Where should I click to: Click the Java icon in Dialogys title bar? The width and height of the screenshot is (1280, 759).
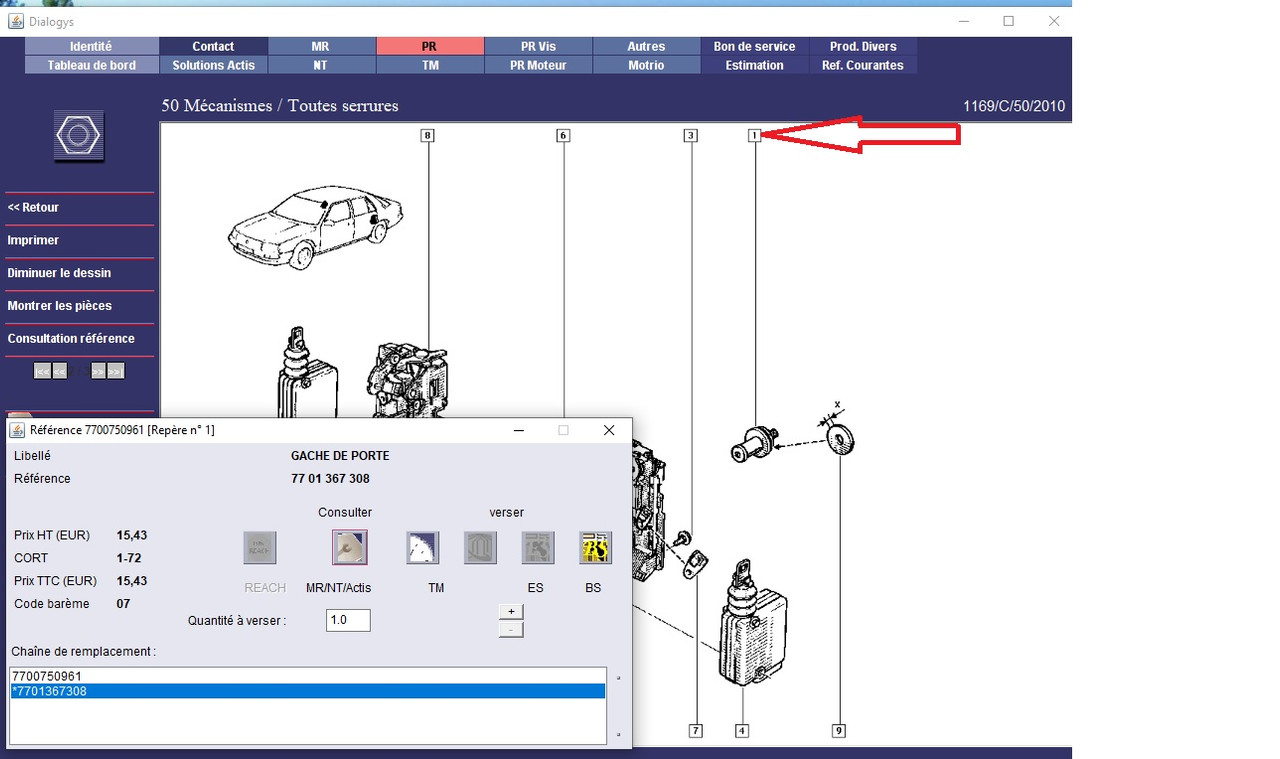[x=16, y=21]
